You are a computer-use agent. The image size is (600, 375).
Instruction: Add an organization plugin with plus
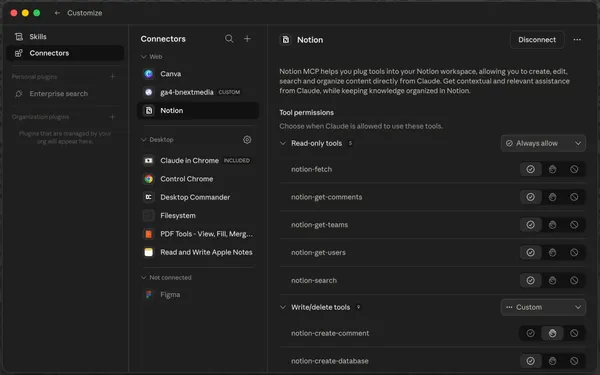tap(112, 117)
